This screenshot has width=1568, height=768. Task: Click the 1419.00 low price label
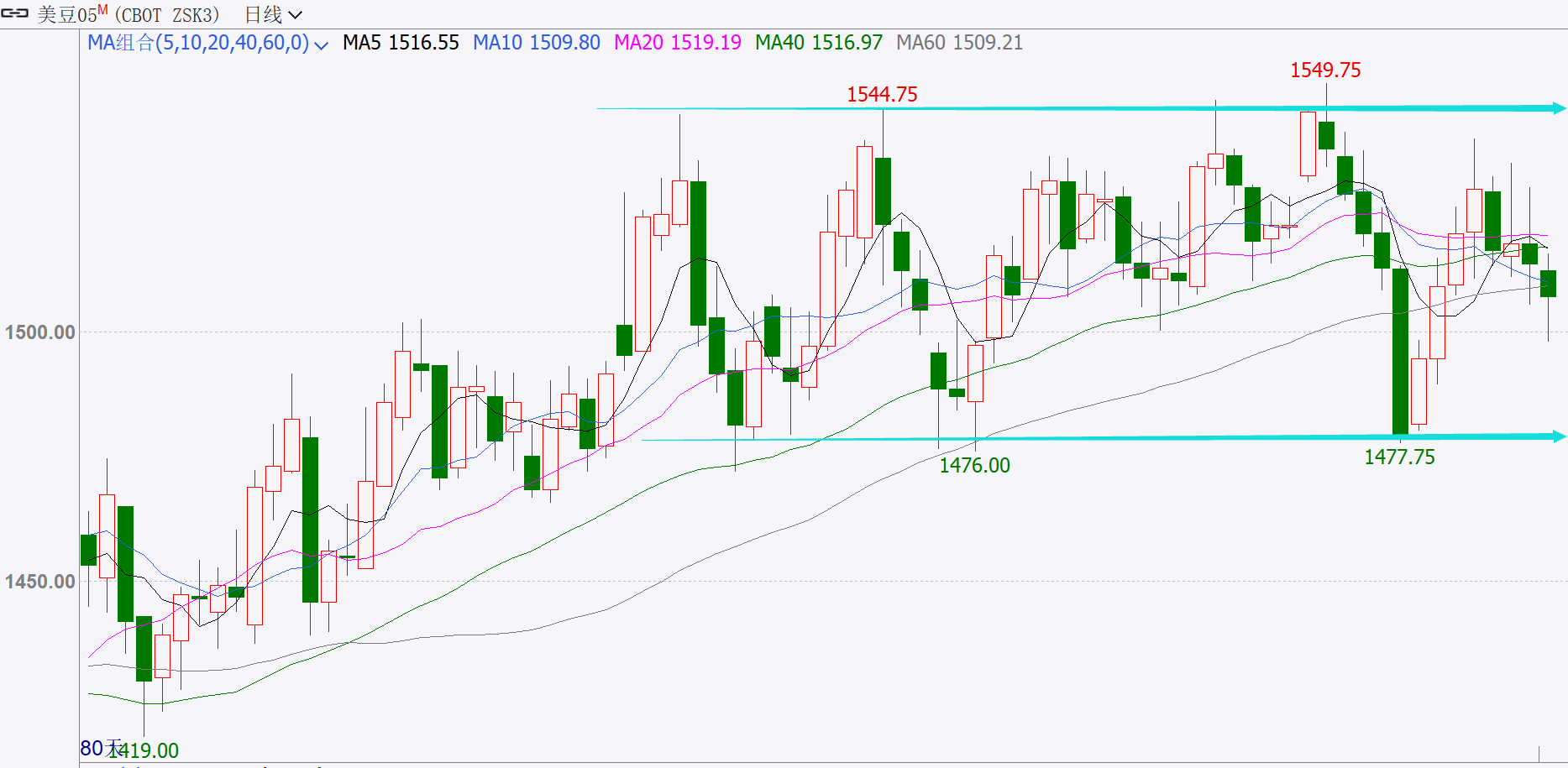tap(144, 750)
